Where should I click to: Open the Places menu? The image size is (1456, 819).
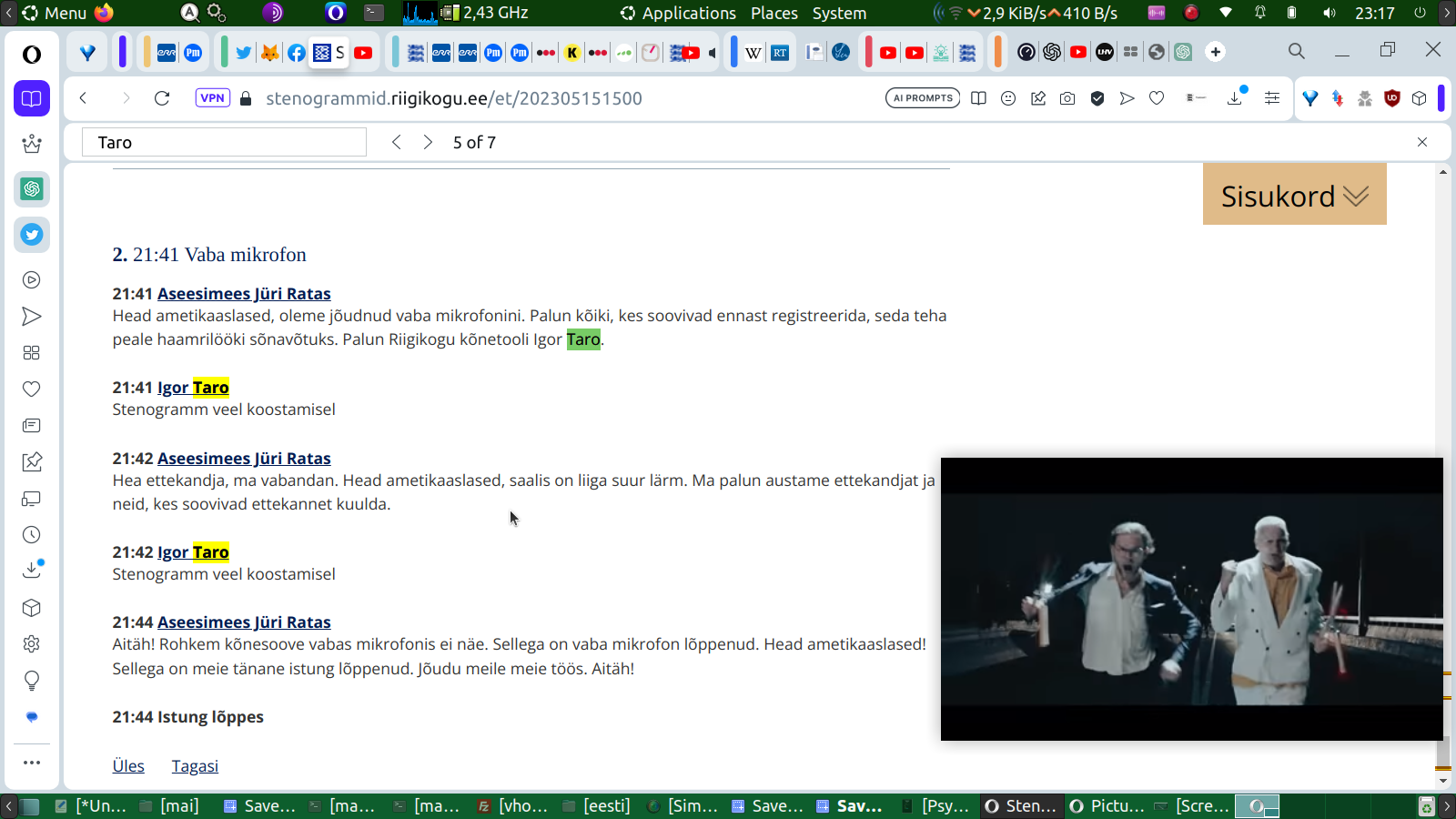773,13
